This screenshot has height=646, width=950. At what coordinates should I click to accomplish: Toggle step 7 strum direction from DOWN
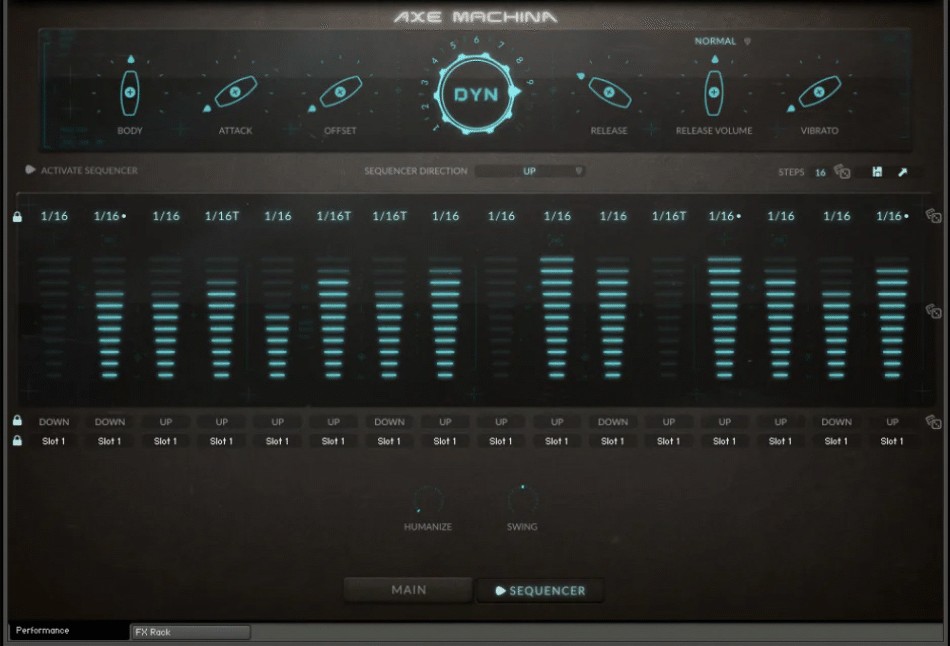pos(389,422)
